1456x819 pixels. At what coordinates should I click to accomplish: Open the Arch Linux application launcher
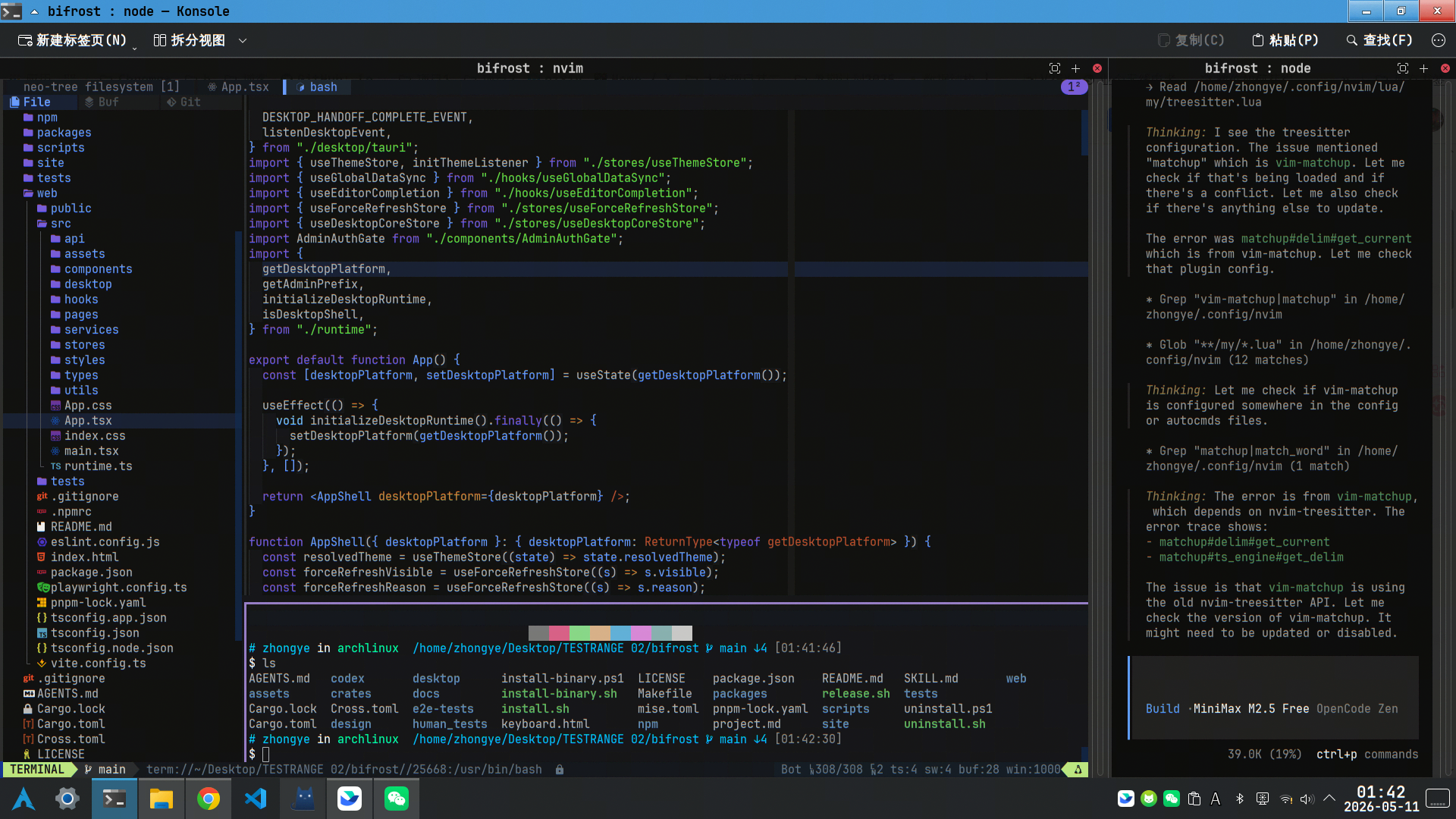tap(24, 799)
